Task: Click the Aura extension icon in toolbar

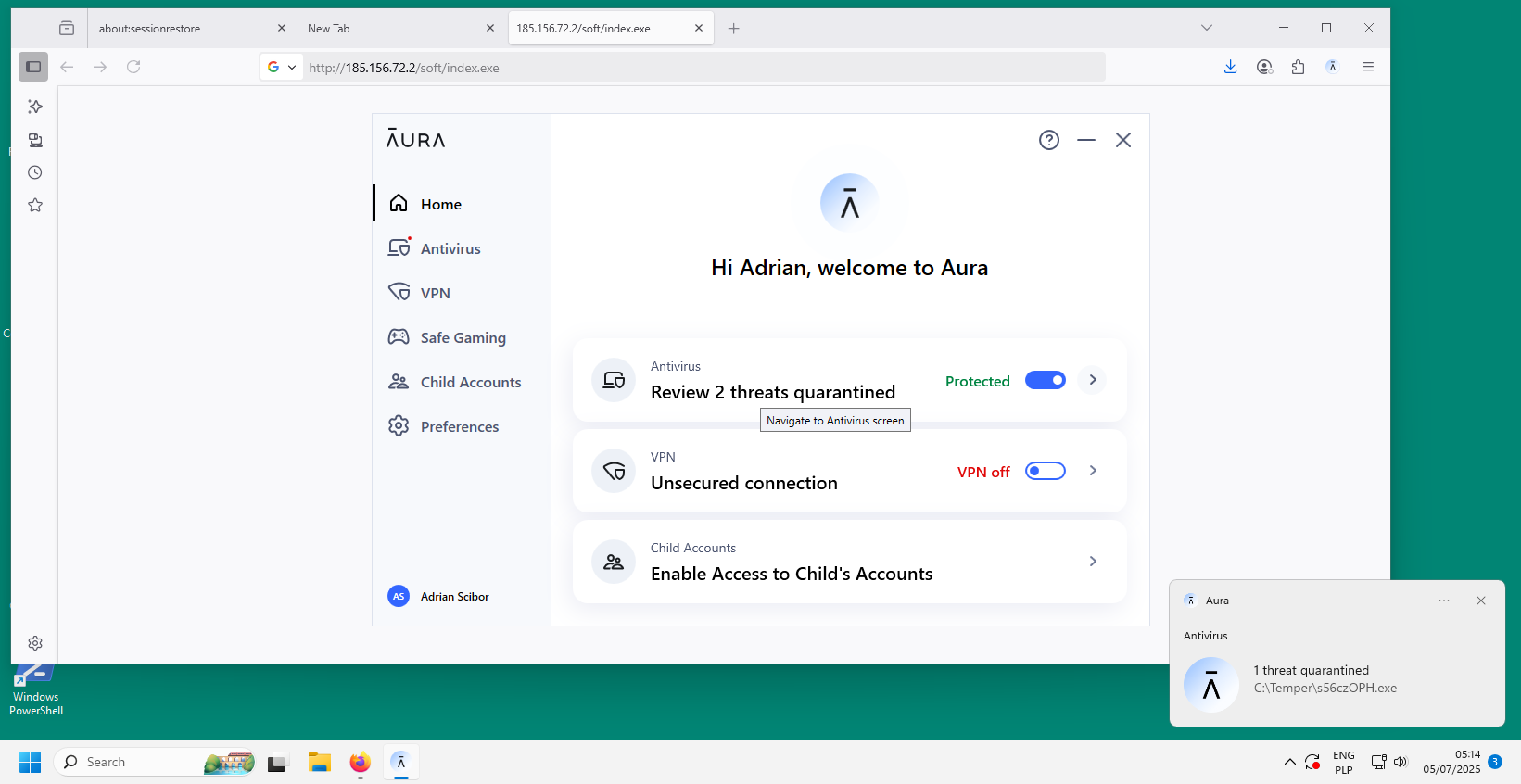Action: [1332, 67]
